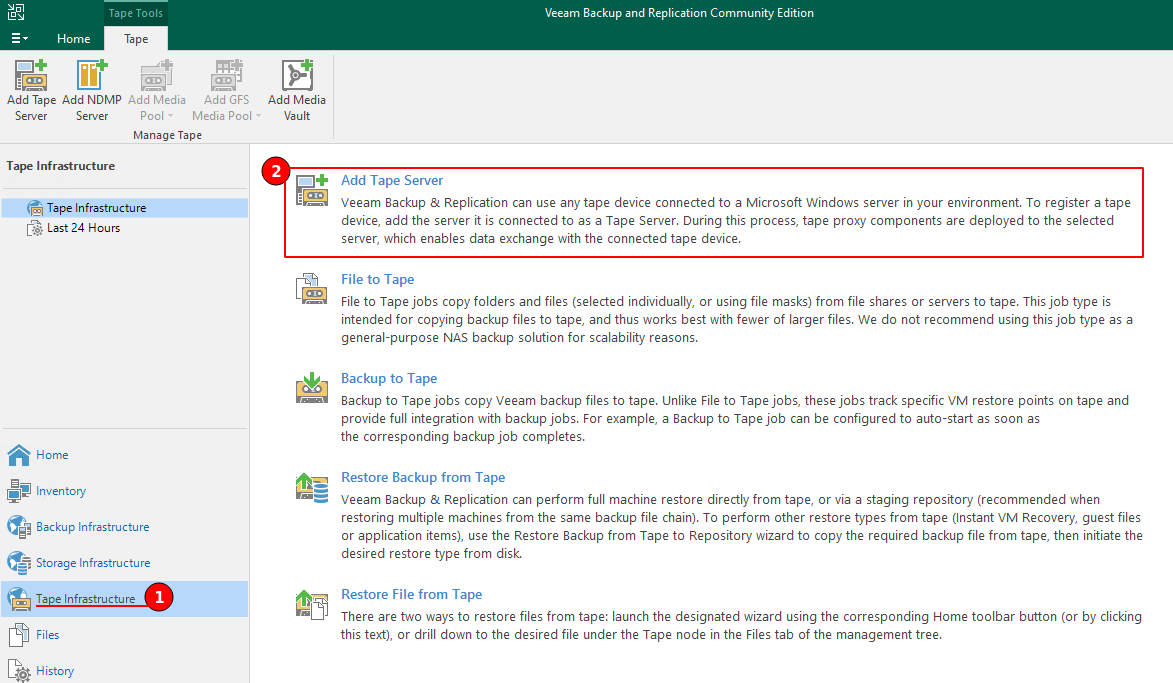
Task: Open Storage Infrastructure in navigation pane
Action: click(x=93, y=563)
